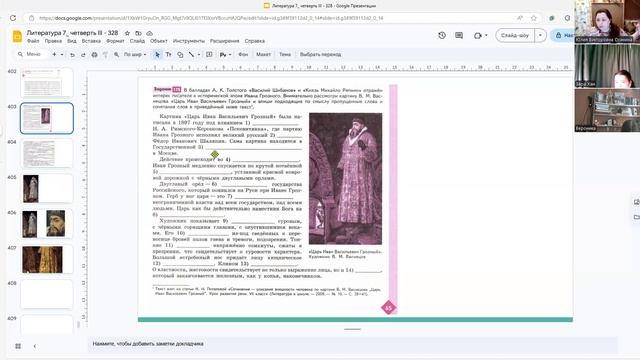Open the Инструменты menu
This screenshot has width=640, height=360.
(189, 41)
